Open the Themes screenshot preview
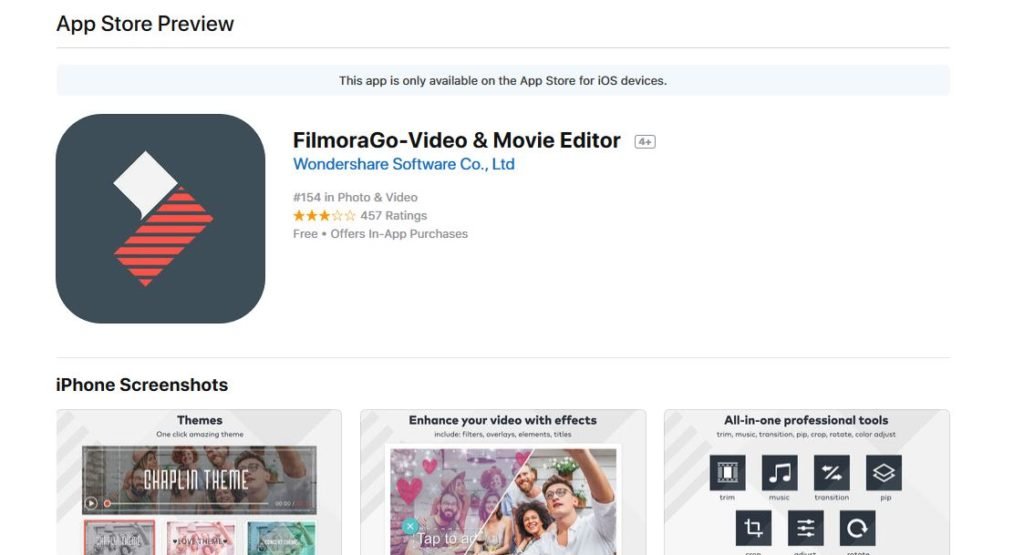Viewport: 1024px width, 555px height. (x=199, y=482)
